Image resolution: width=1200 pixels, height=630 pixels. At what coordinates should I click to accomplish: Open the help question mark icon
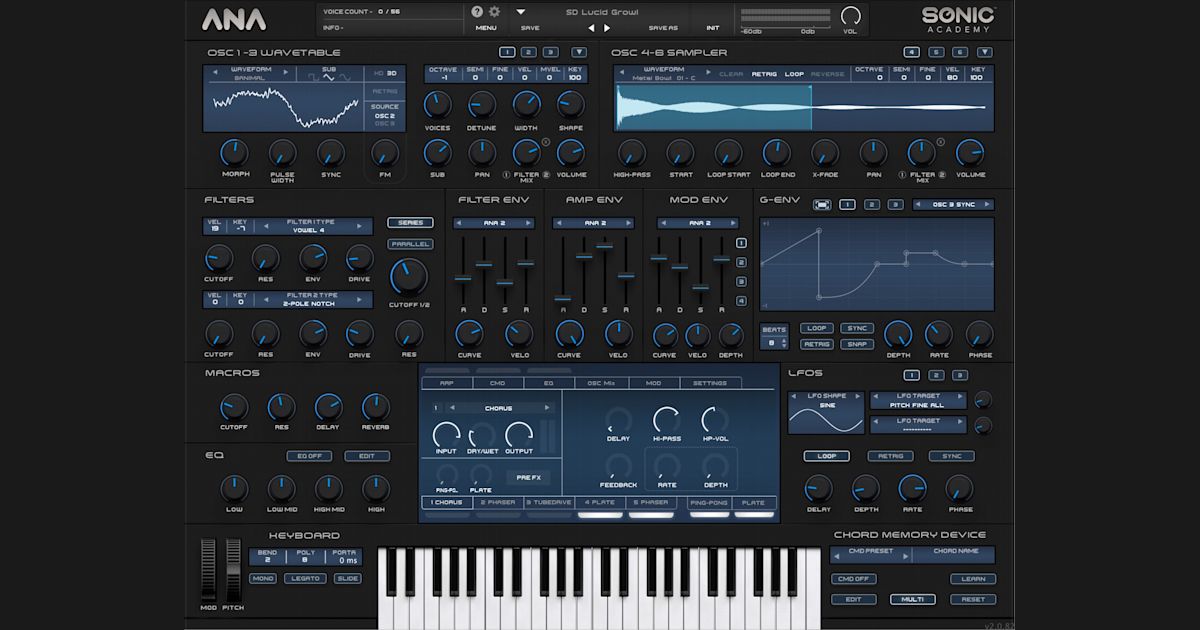pos(477,11)
